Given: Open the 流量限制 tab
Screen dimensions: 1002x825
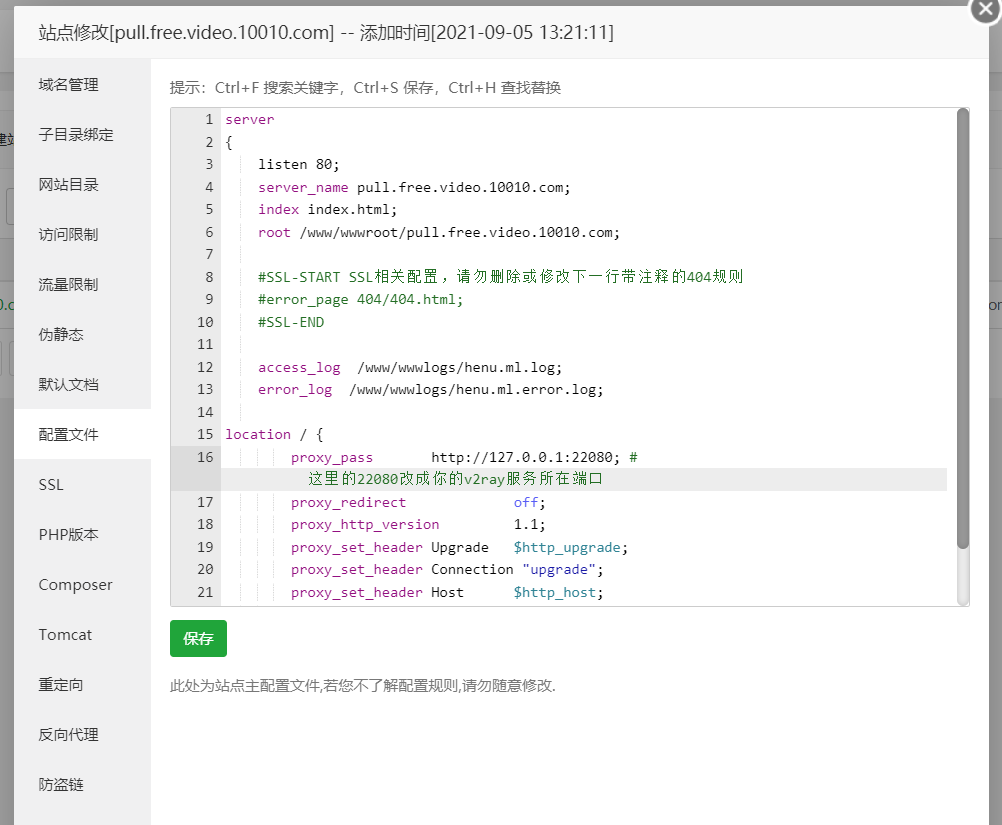Looking at the screenshot, I should [69, 285].
